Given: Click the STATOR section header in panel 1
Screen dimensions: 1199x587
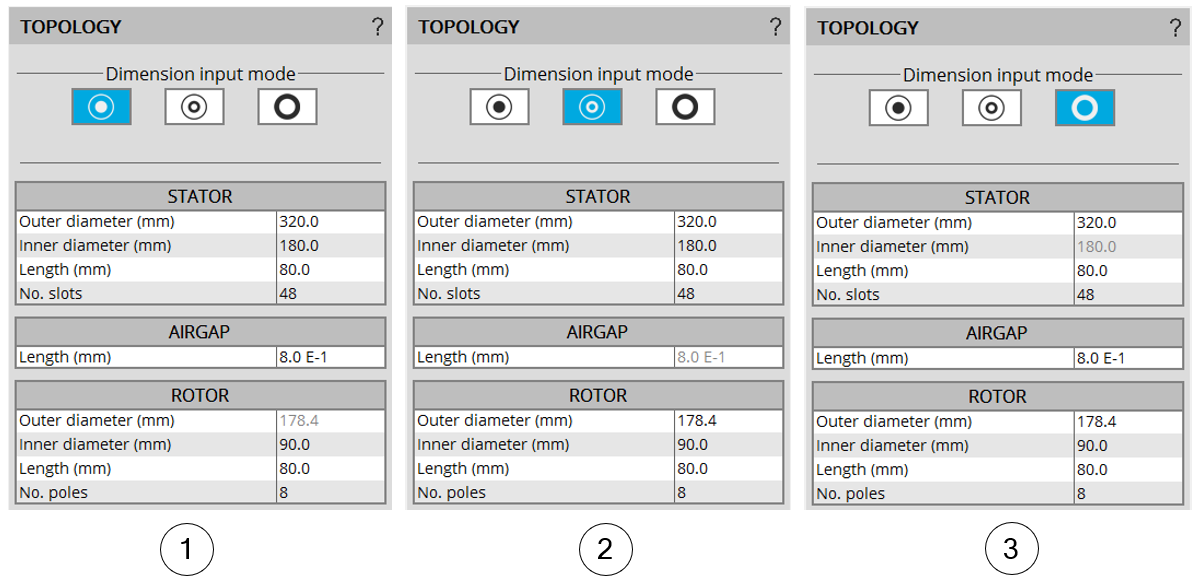Looking at the screenshot, I should [x=200, y=196].
